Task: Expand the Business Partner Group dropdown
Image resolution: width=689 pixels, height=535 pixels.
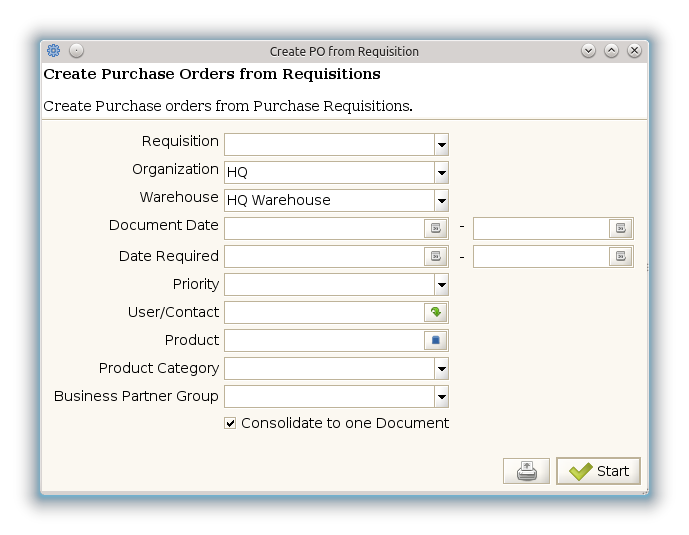Action: tap(441, 396)
